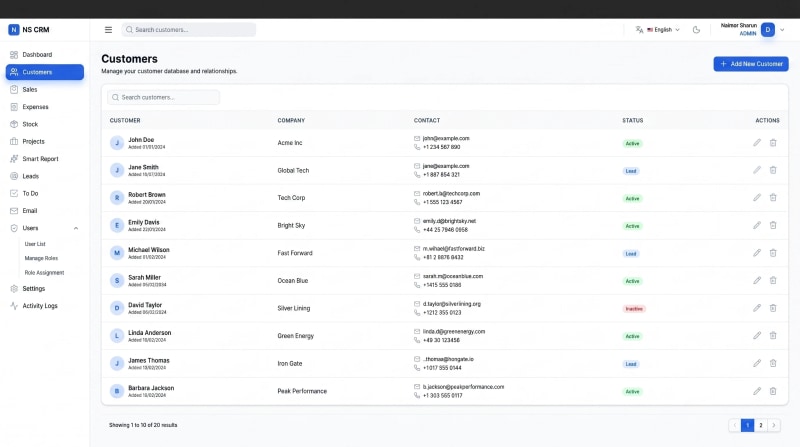Image resolution: width=800 pixels, height=447 pixels.
Task: Delete Jane Smith customer row
Action: tap(773, 170)
